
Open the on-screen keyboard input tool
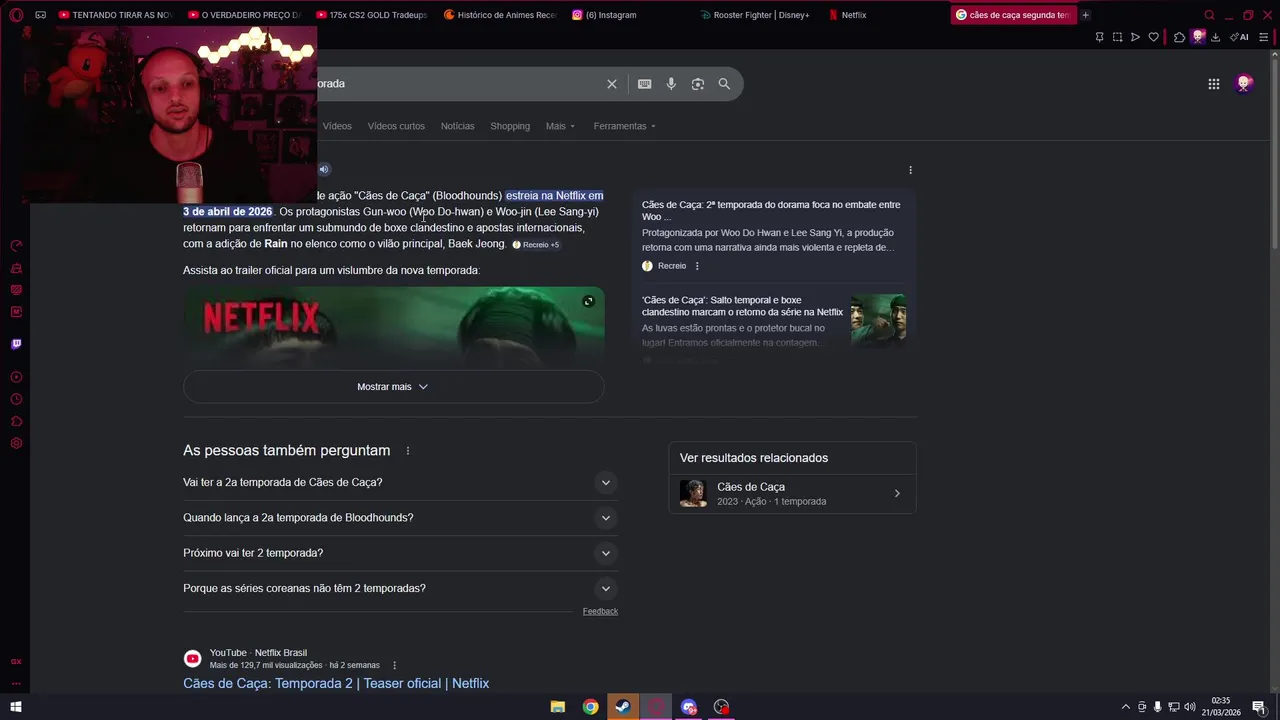coord(645,84)
